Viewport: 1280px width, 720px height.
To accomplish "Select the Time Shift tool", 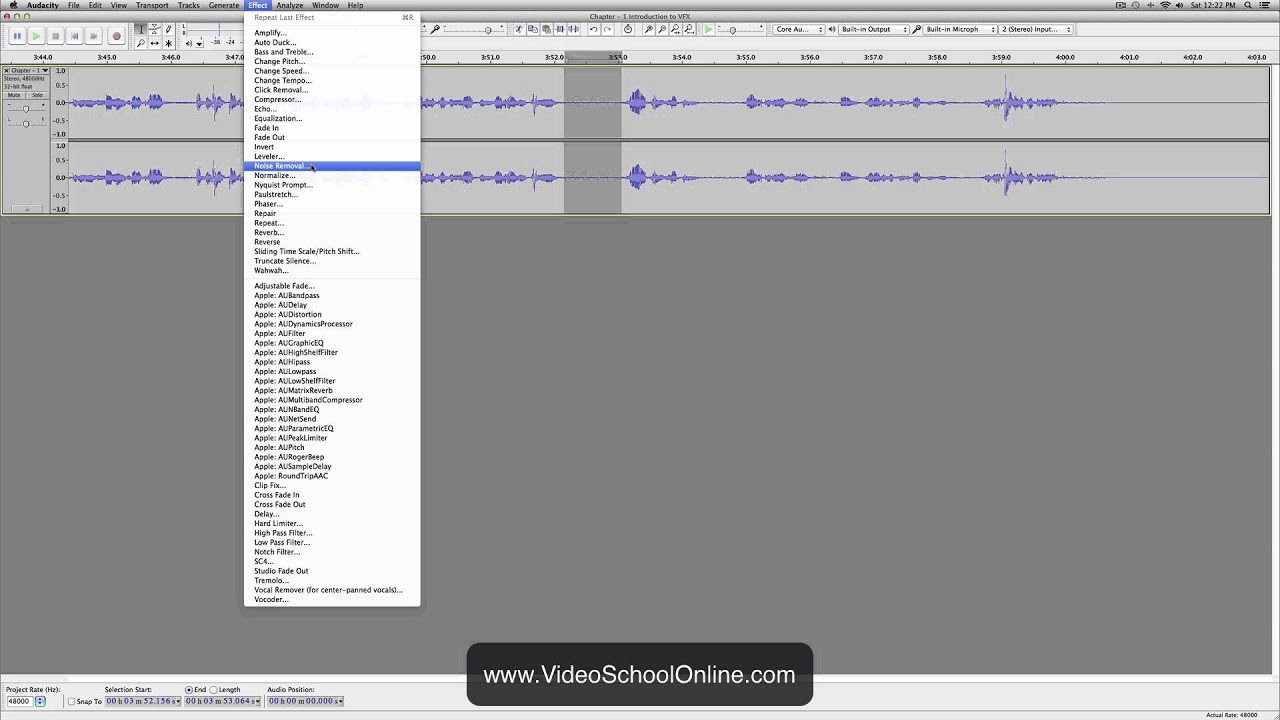I will [155, 43].
